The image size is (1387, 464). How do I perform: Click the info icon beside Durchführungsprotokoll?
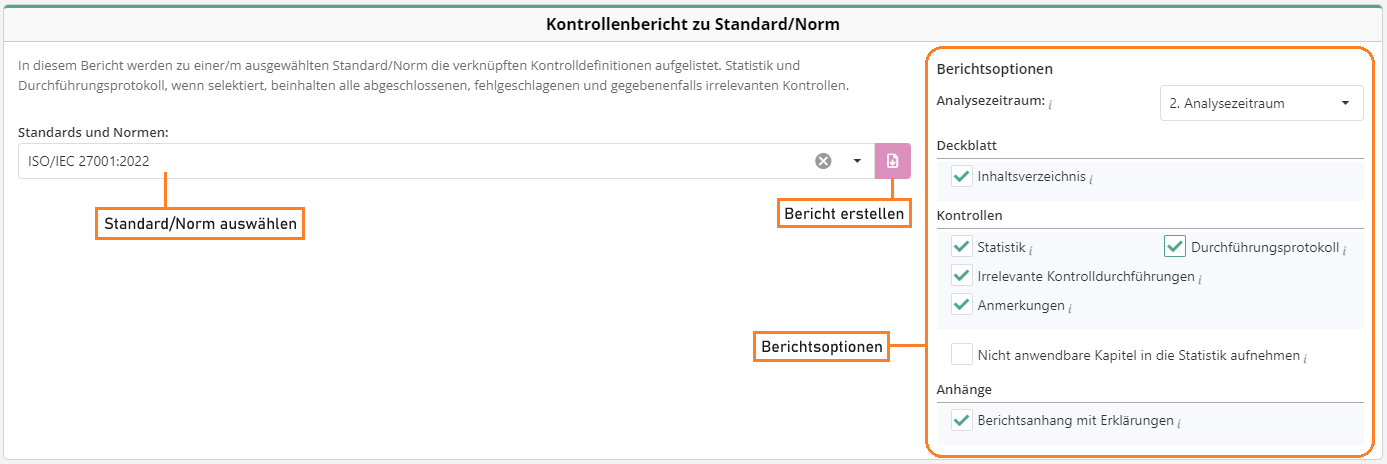pyautogui.click(x=1344, y=249)
